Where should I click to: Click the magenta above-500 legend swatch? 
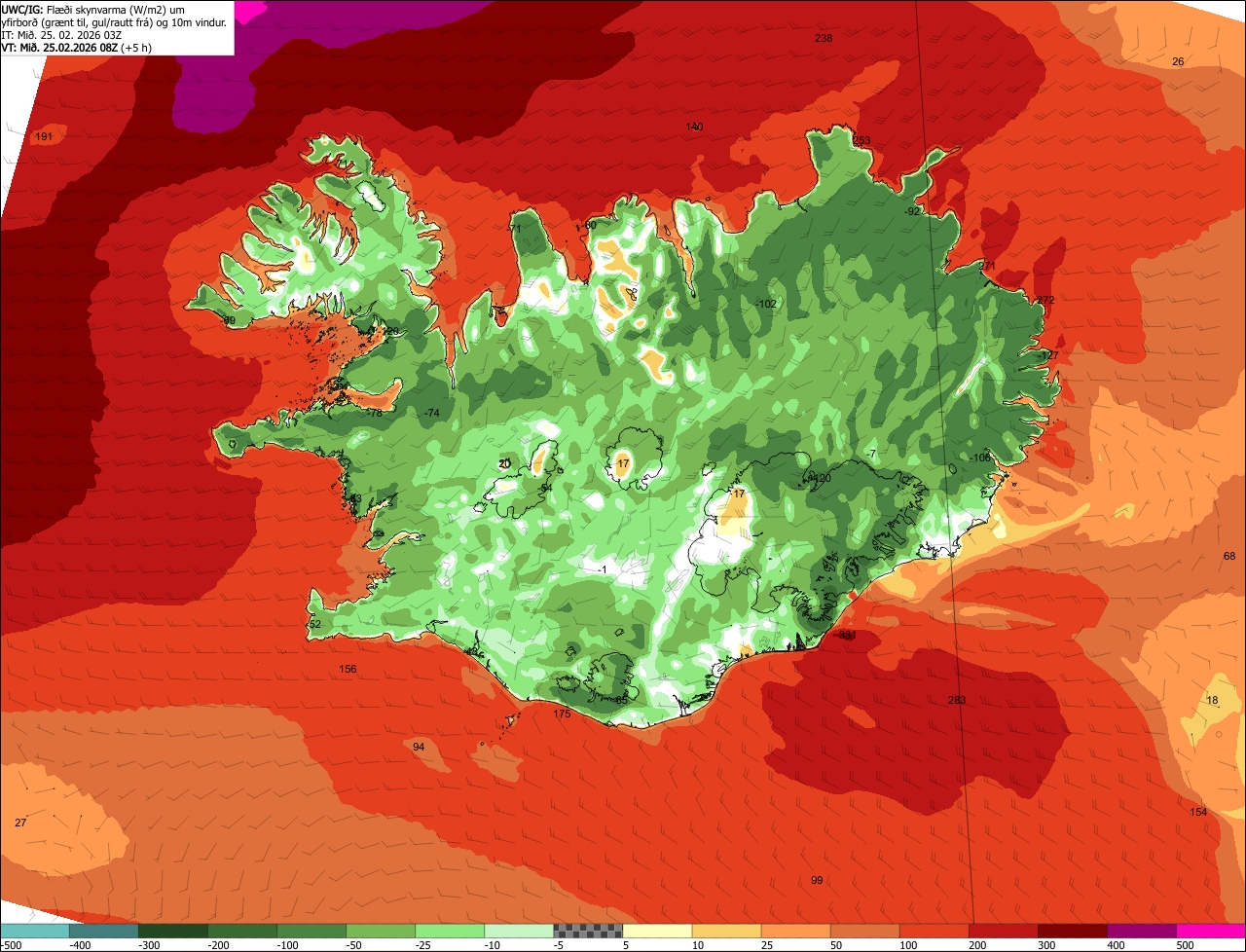pyautogui.click(x=1211, y=931)
